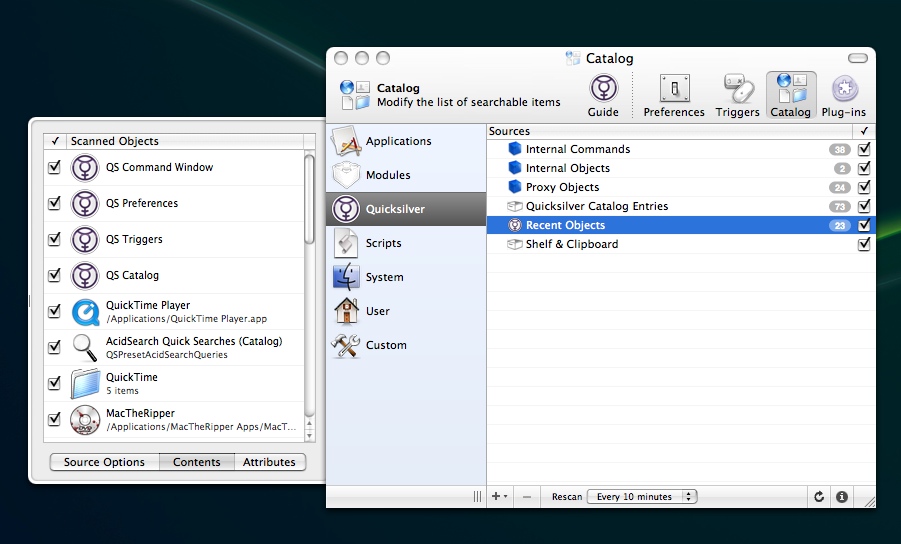Click the sidebar splitter handle
901x544 pixels.
478,497
